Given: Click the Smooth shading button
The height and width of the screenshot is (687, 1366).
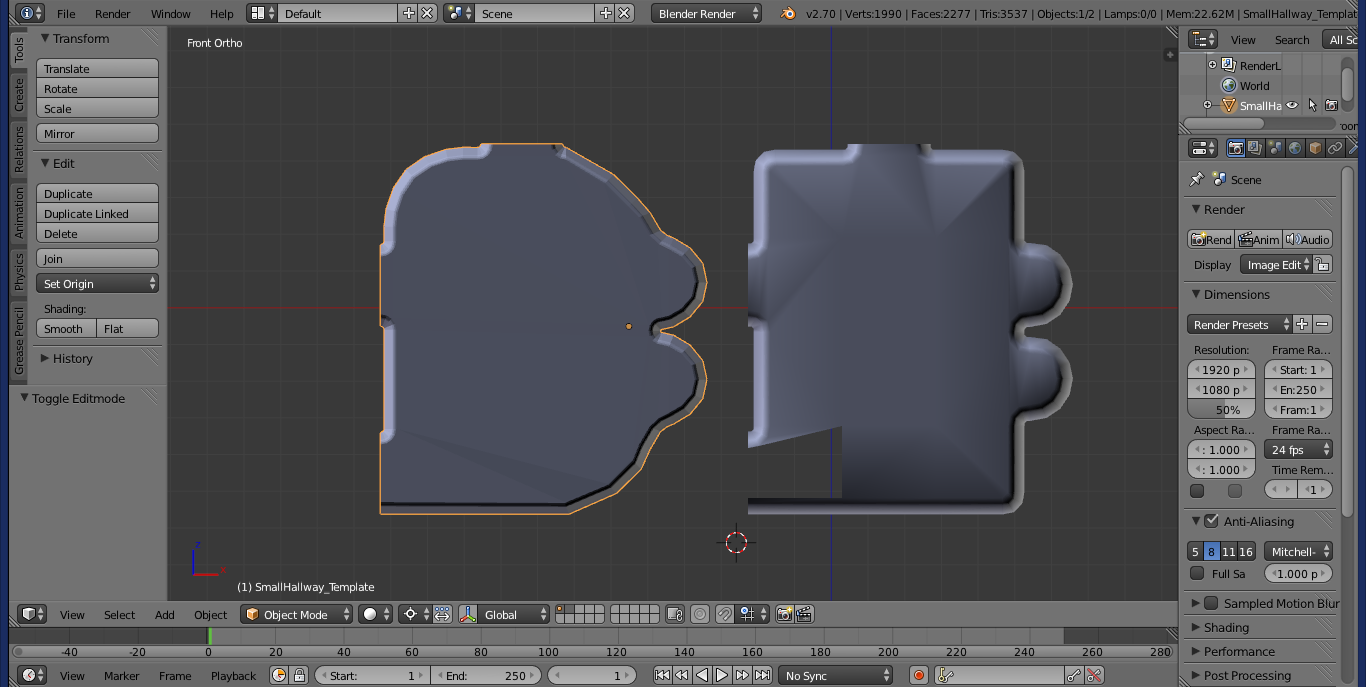Looking at the screenshot, I should pyautogui.click(x=67, y=329).
